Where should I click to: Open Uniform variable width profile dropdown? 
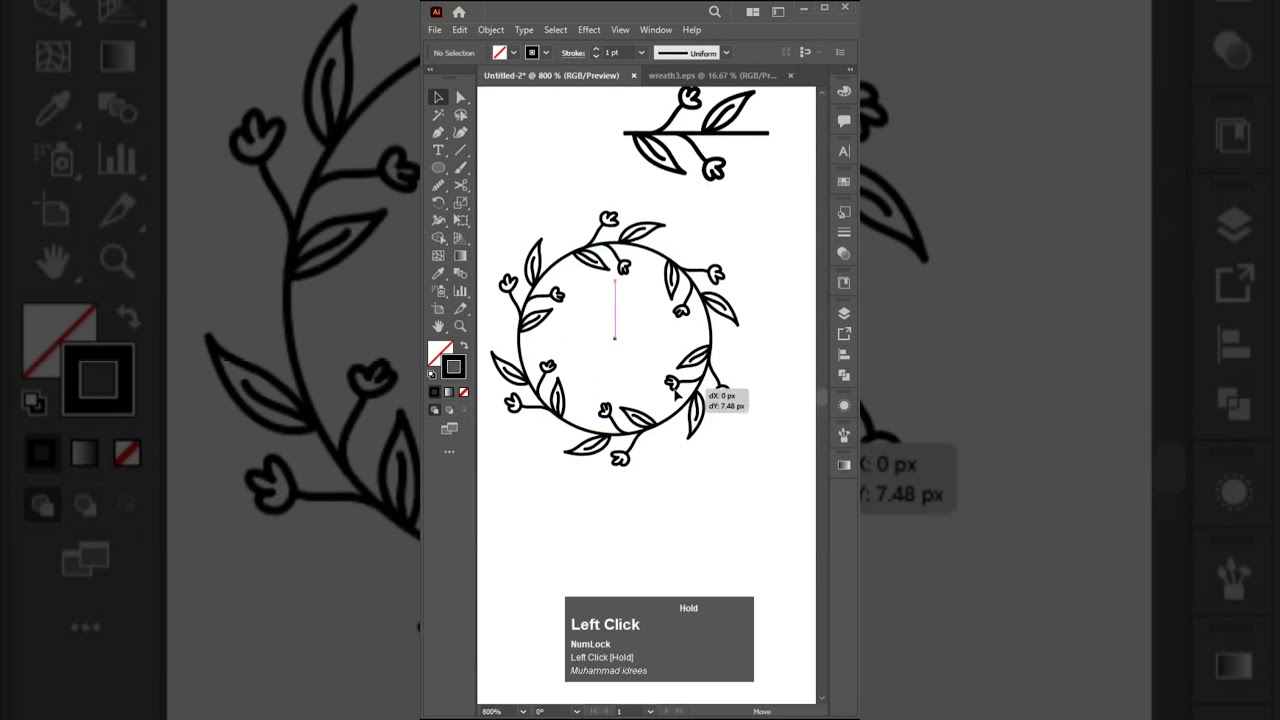(x=726, y=53)
